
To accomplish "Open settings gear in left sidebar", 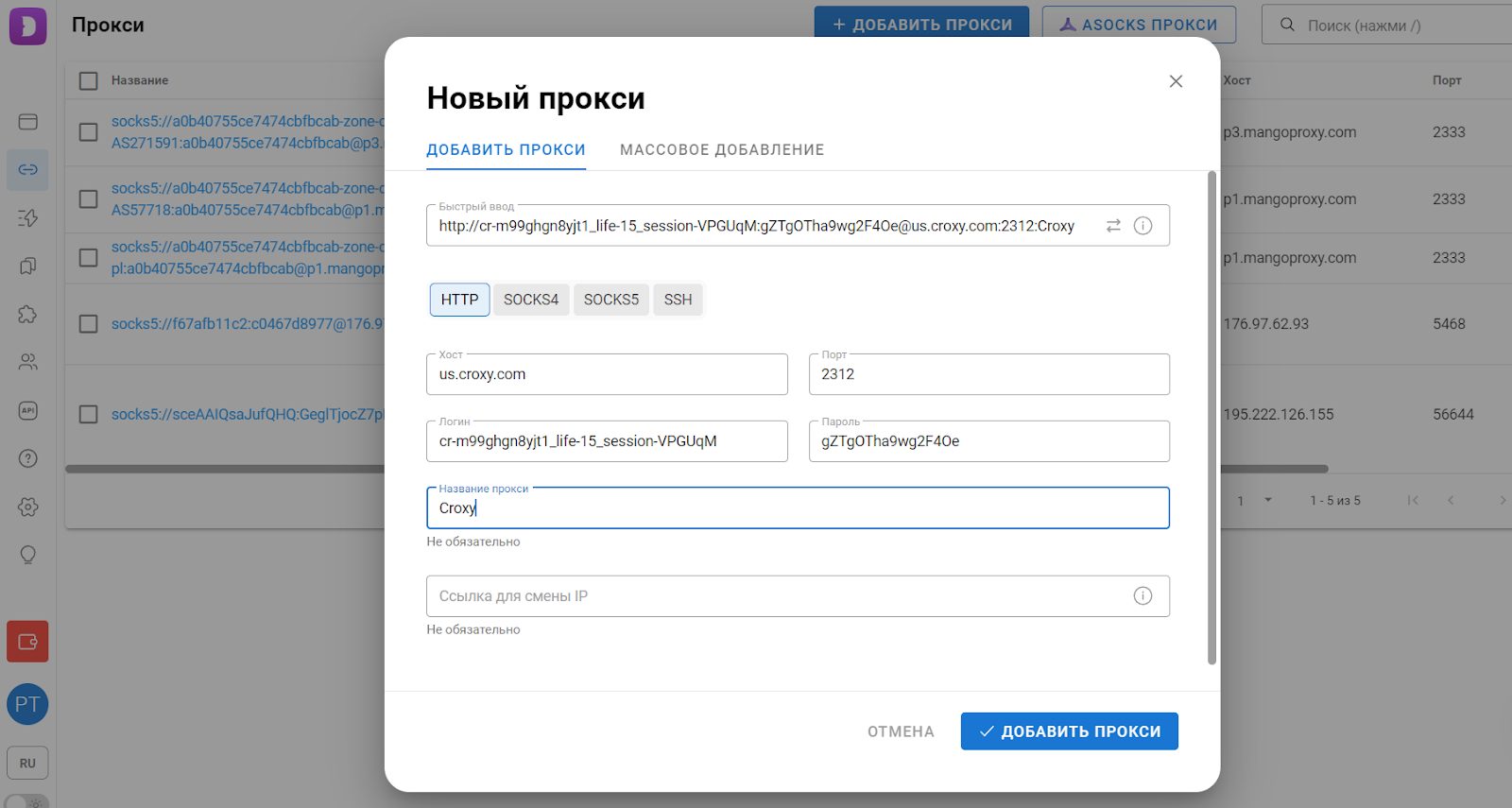I will pyautogui.click(x=28, y=507).
